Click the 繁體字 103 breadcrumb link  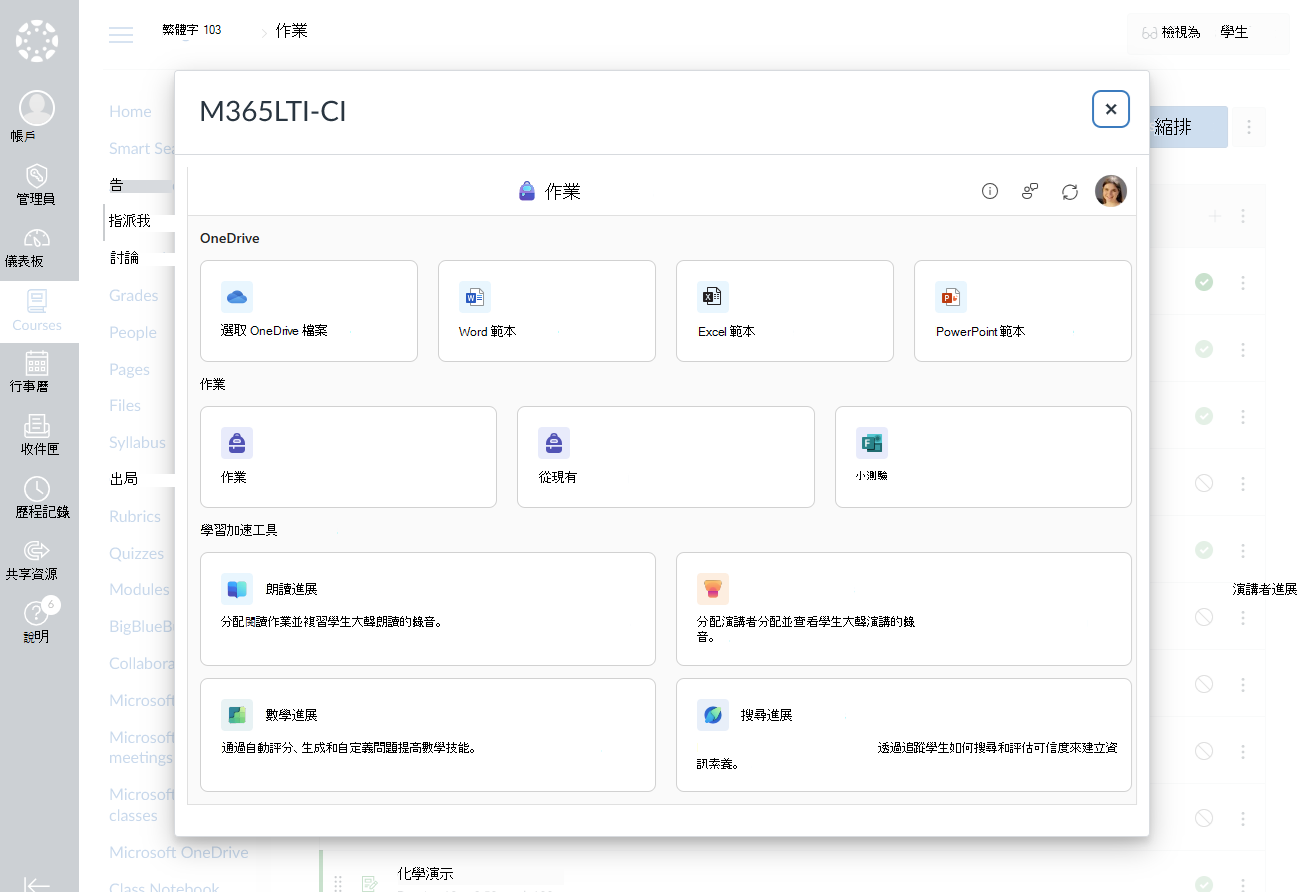192,30
